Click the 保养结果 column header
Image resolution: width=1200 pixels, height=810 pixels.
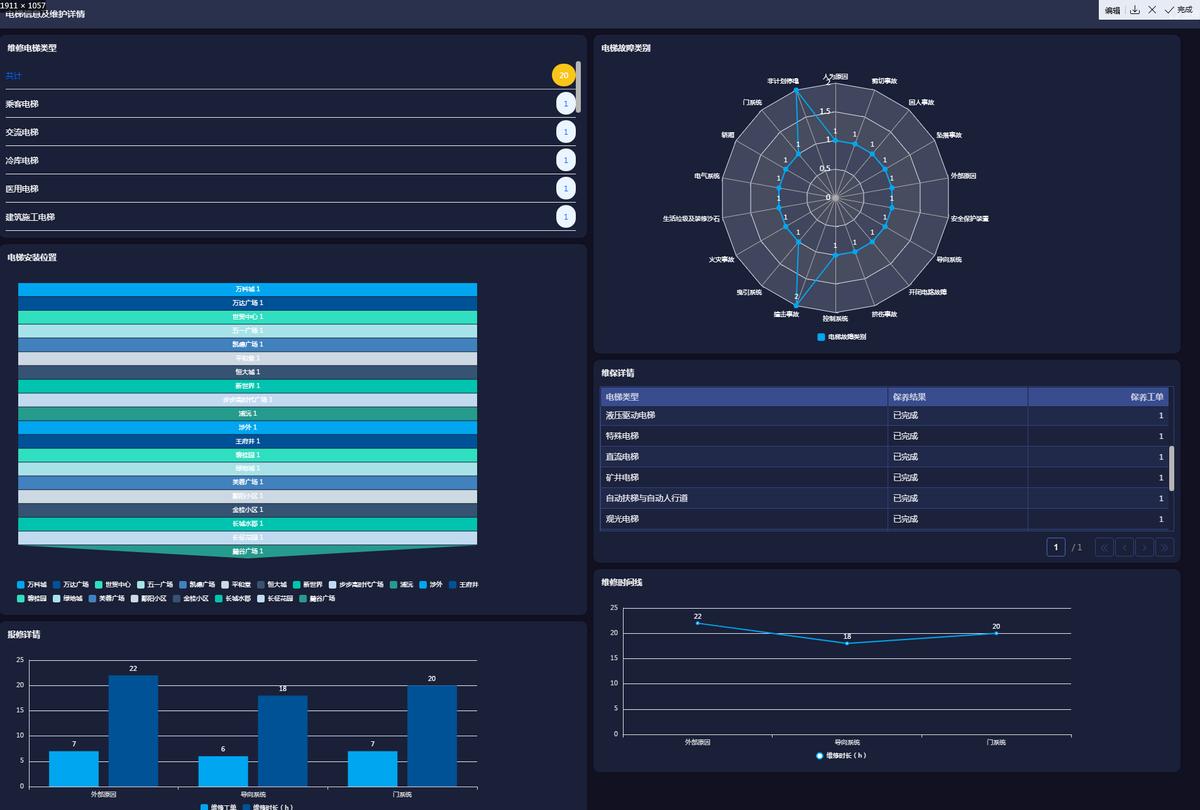(x=957, y=397)
